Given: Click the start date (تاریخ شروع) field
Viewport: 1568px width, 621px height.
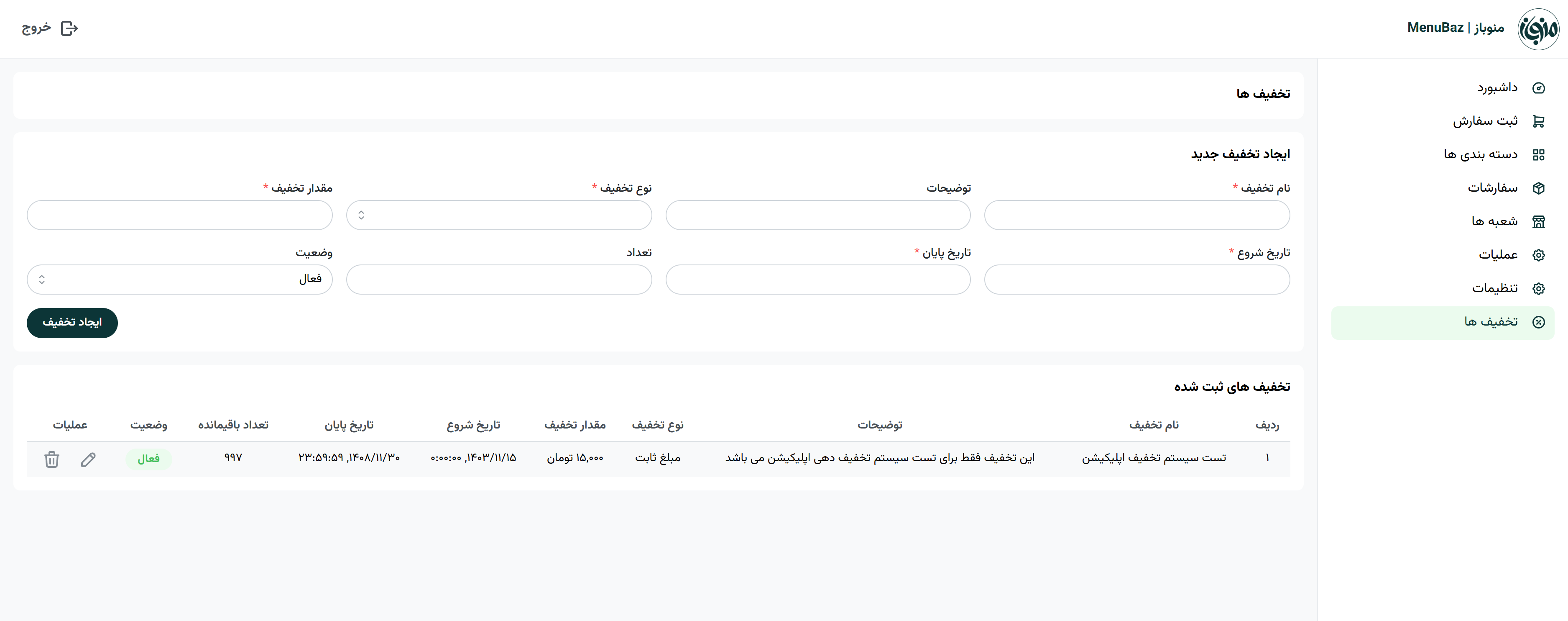Looking at the screenshot, I should point(1136,280).
